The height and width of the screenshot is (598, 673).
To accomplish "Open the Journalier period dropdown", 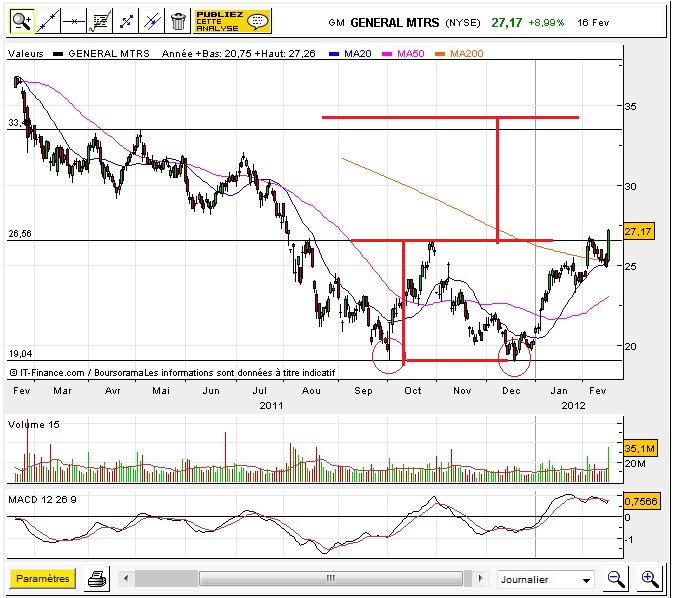I will tap(546, 580).
